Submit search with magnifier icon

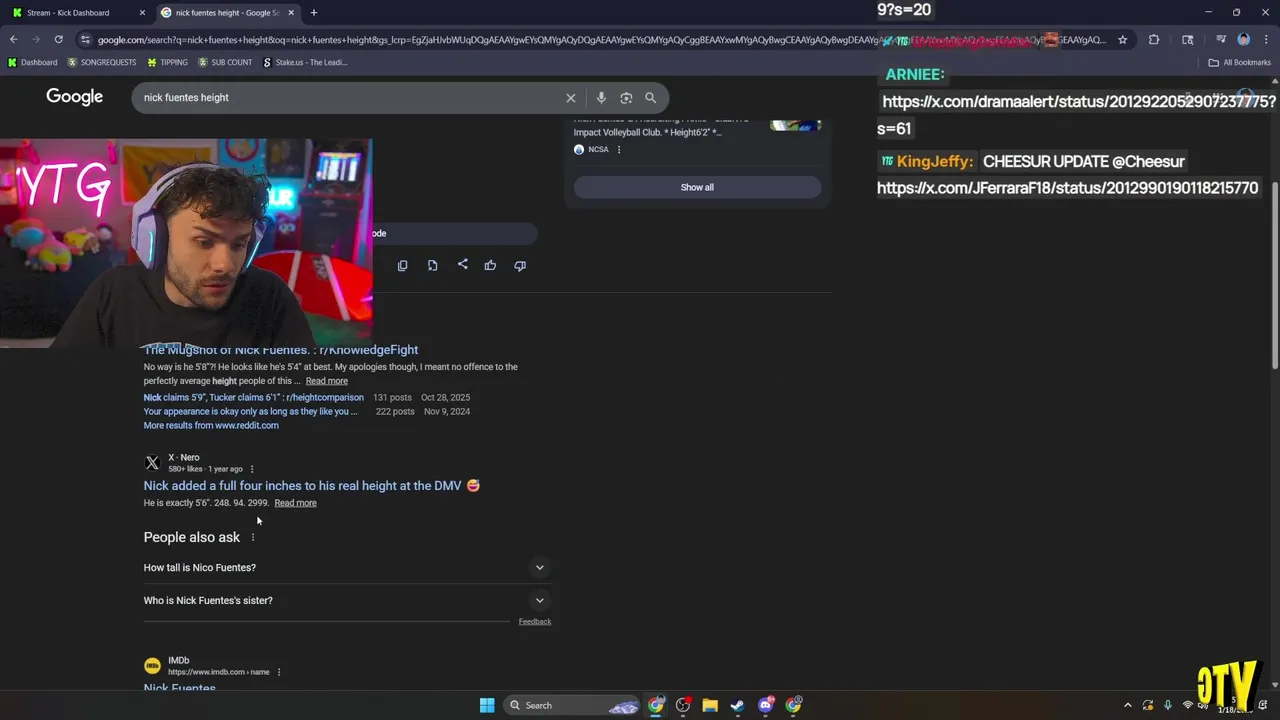(651, 98)
